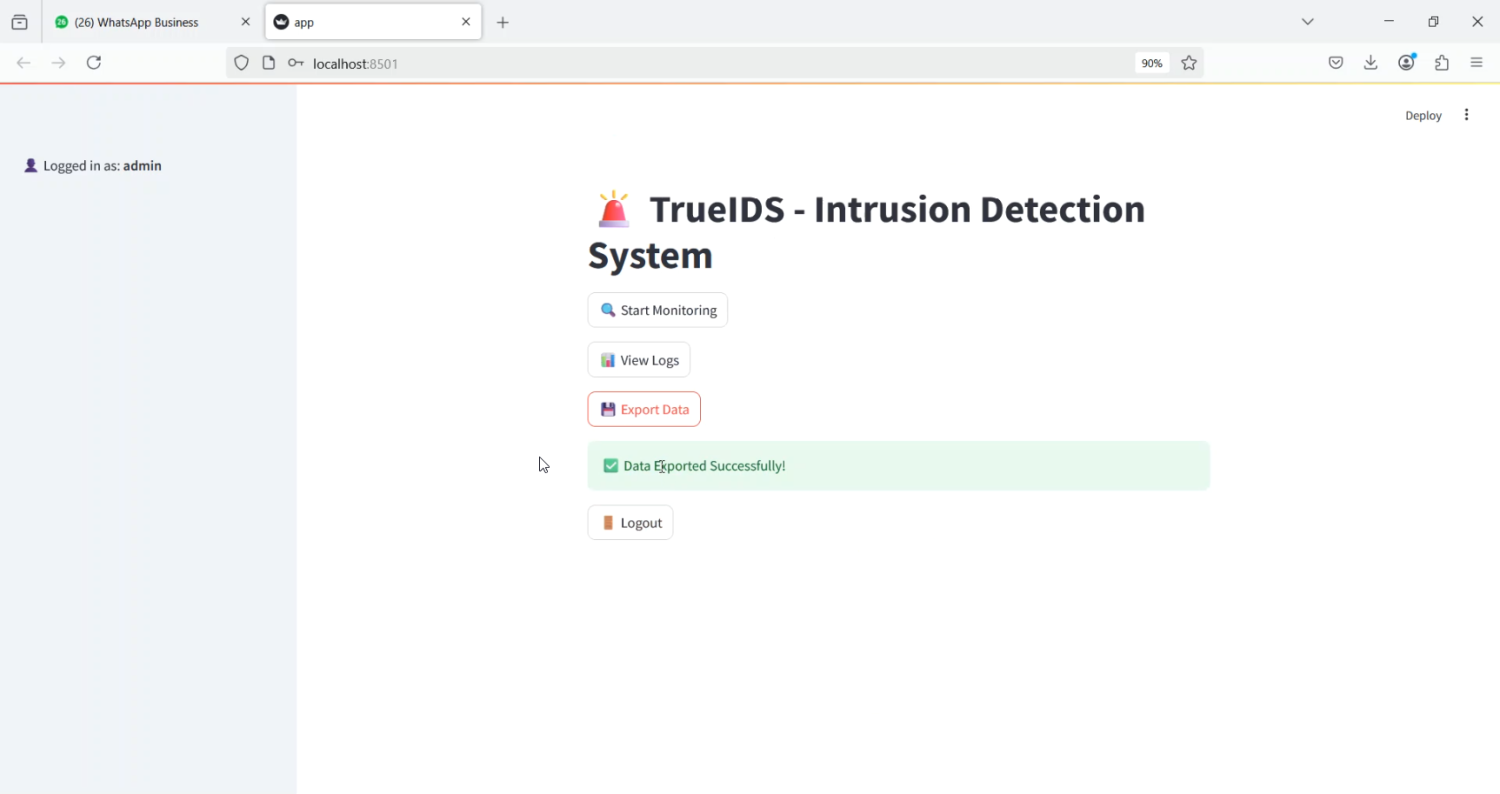Save page to Pocket
Screen dimensions: 1500x794
point(1336,63)
